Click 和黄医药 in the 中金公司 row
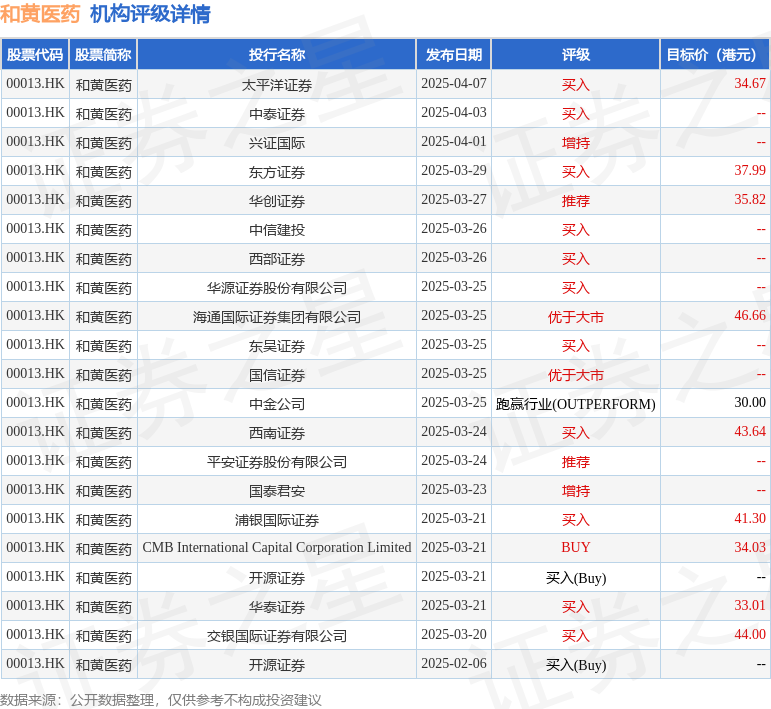This screenshot has height=709, width=771. (x=103, y=404)
